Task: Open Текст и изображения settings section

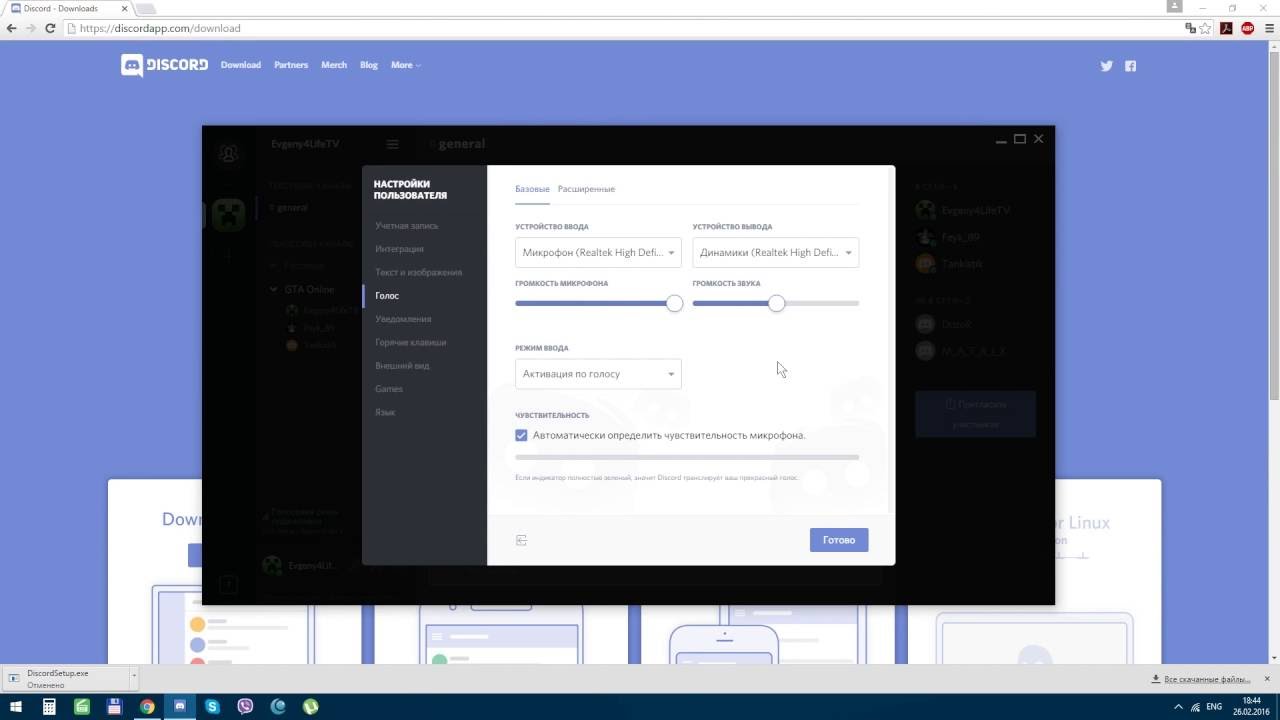Action: [x=418, y=272]
